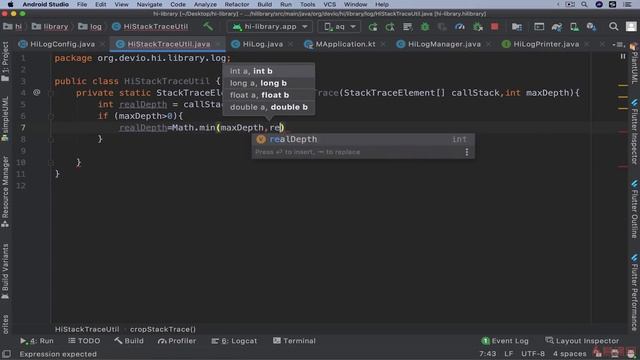Open the Flutter Outline side panel
This screenshot has height=360, width=640.
634,209
